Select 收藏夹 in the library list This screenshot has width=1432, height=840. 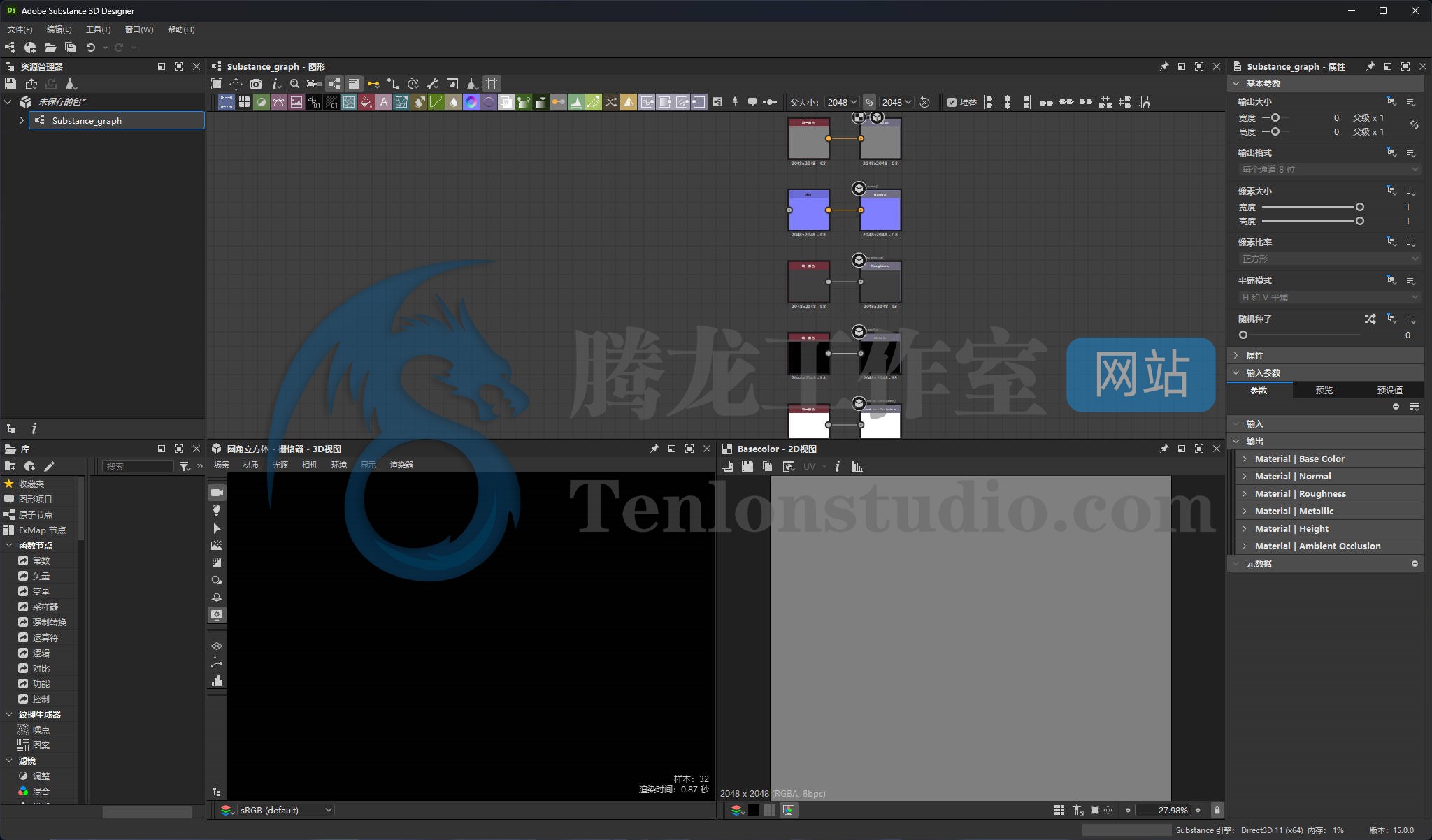31,484
